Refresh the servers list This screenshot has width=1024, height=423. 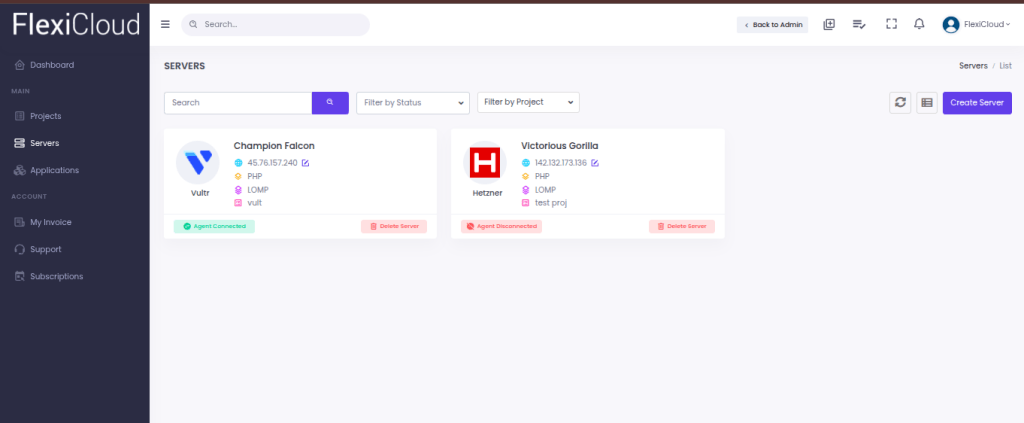point(900,102)
